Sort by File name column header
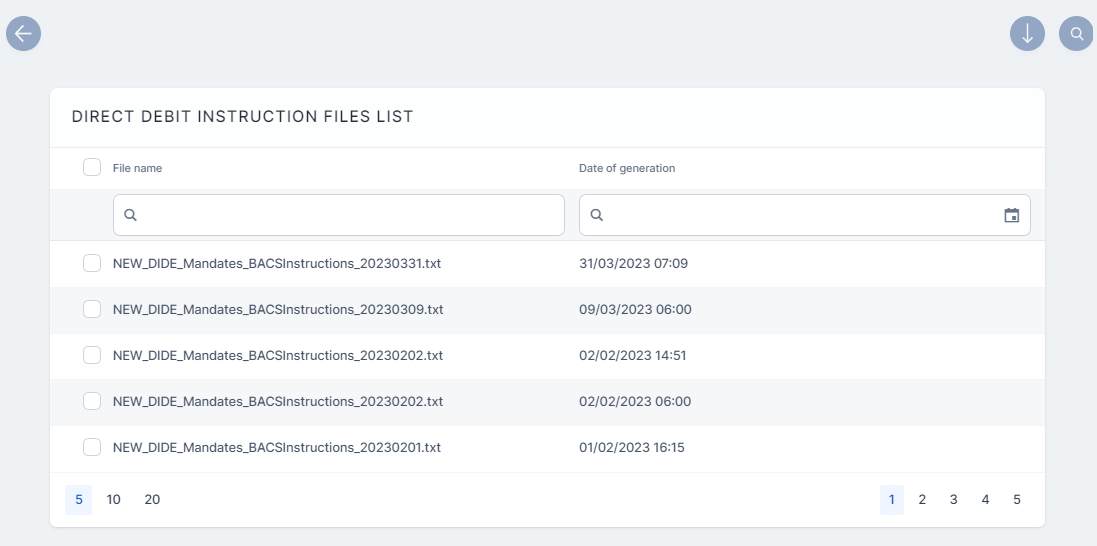1097x546 pixels. tap(137, 168)
